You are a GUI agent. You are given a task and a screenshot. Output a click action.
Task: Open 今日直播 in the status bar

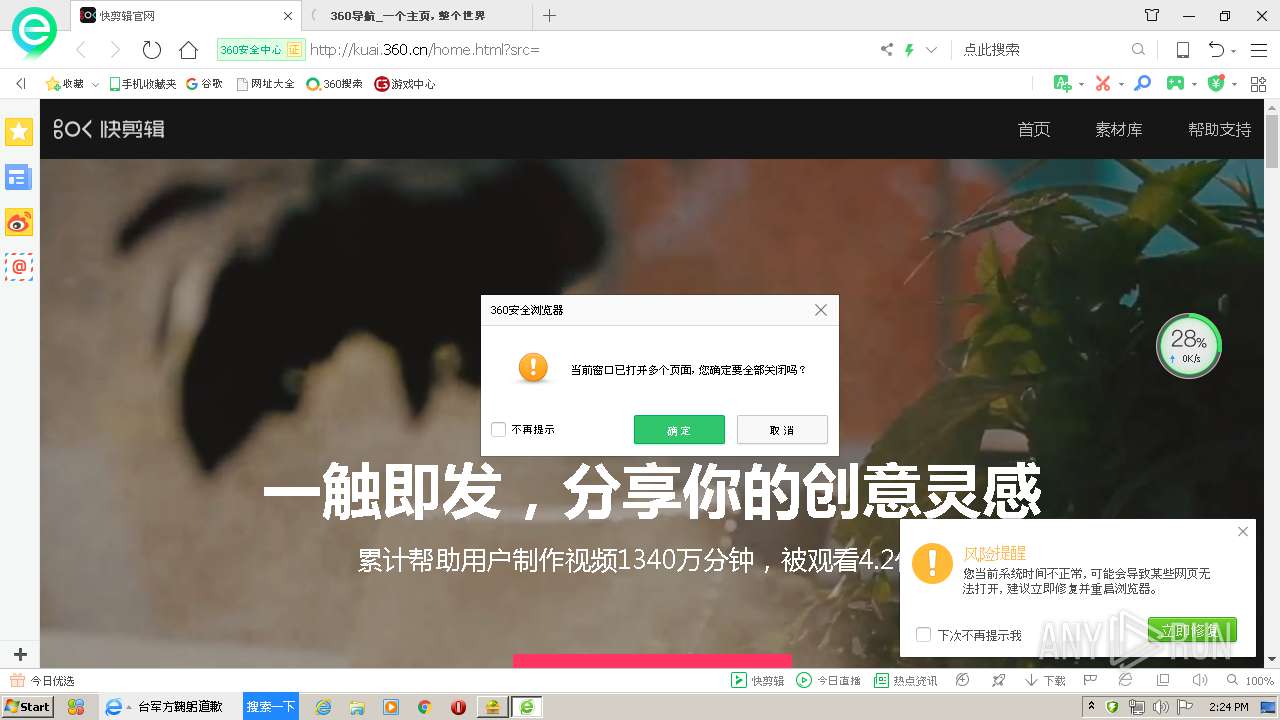(828, 680)
